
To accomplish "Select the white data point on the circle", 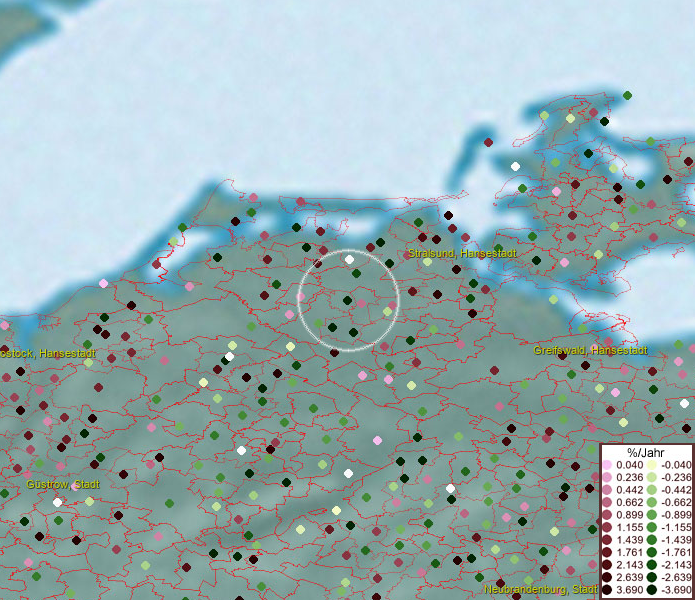I will click(x=349, y=260).
